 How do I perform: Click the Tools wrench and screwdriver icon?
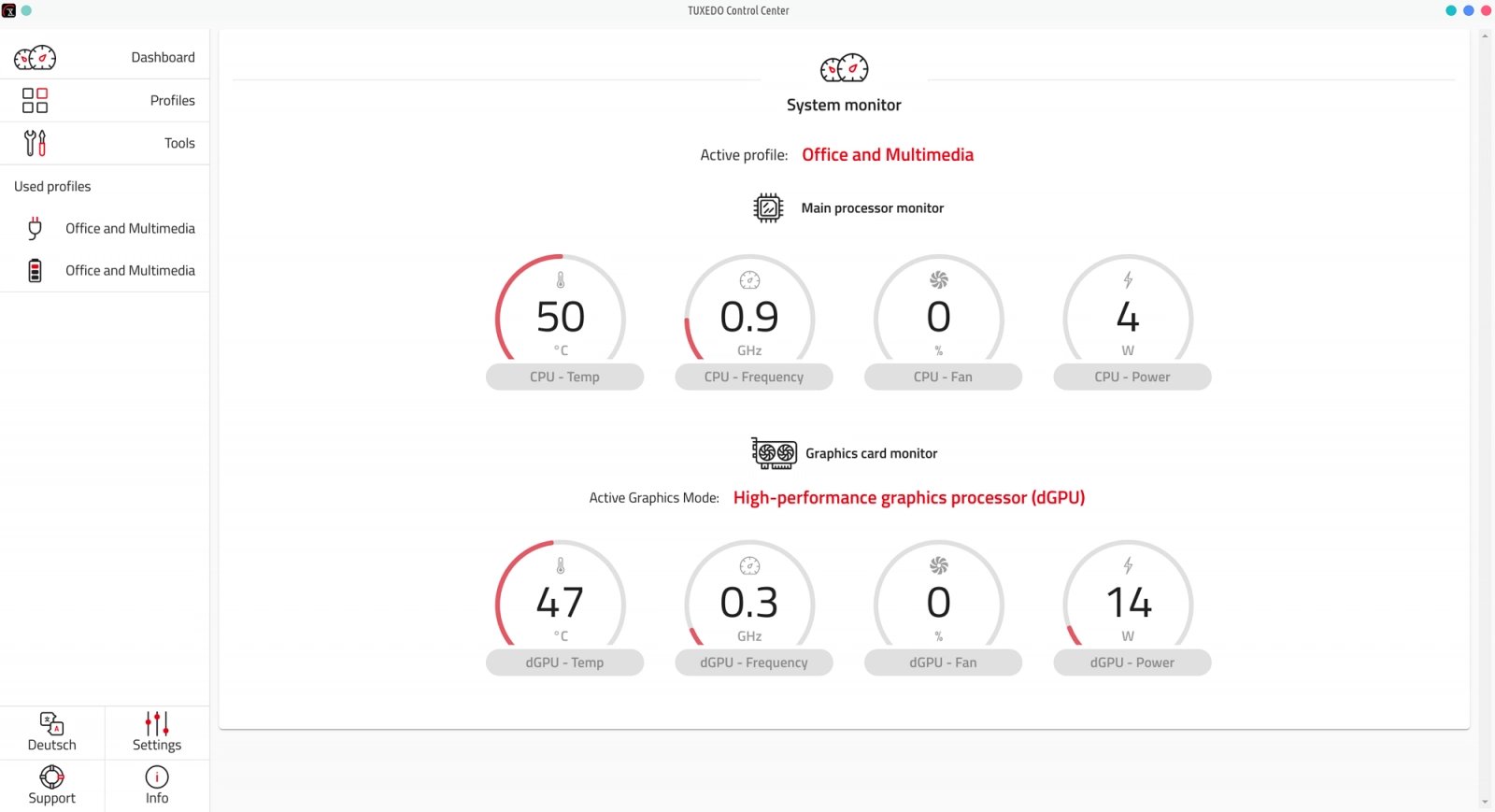tap(35, 143)
